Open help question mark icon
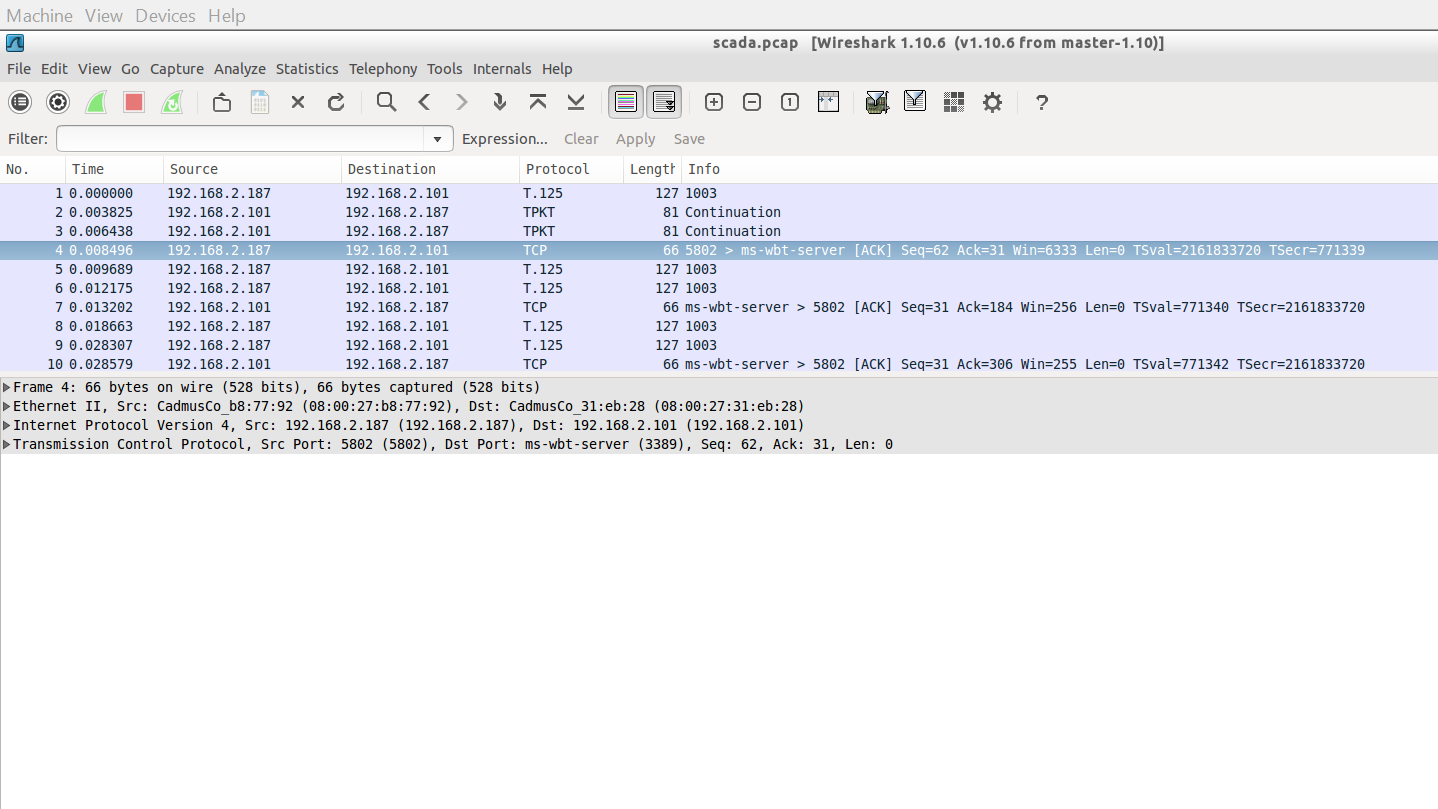The height and width of the screenshot is (809, 1438). point(1042,102)
